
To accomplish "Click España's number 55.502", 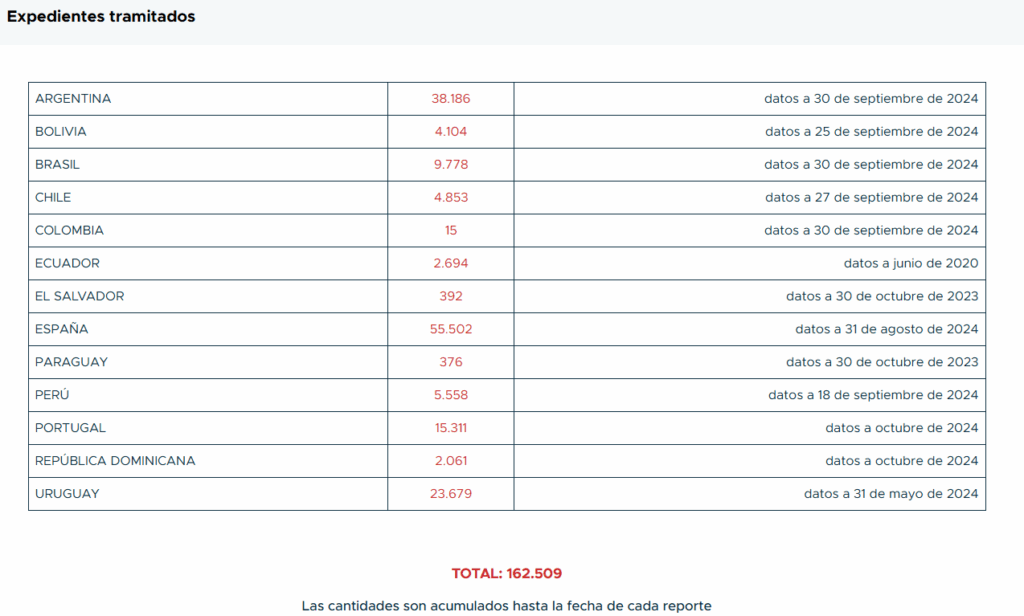I will click(451, 329).
